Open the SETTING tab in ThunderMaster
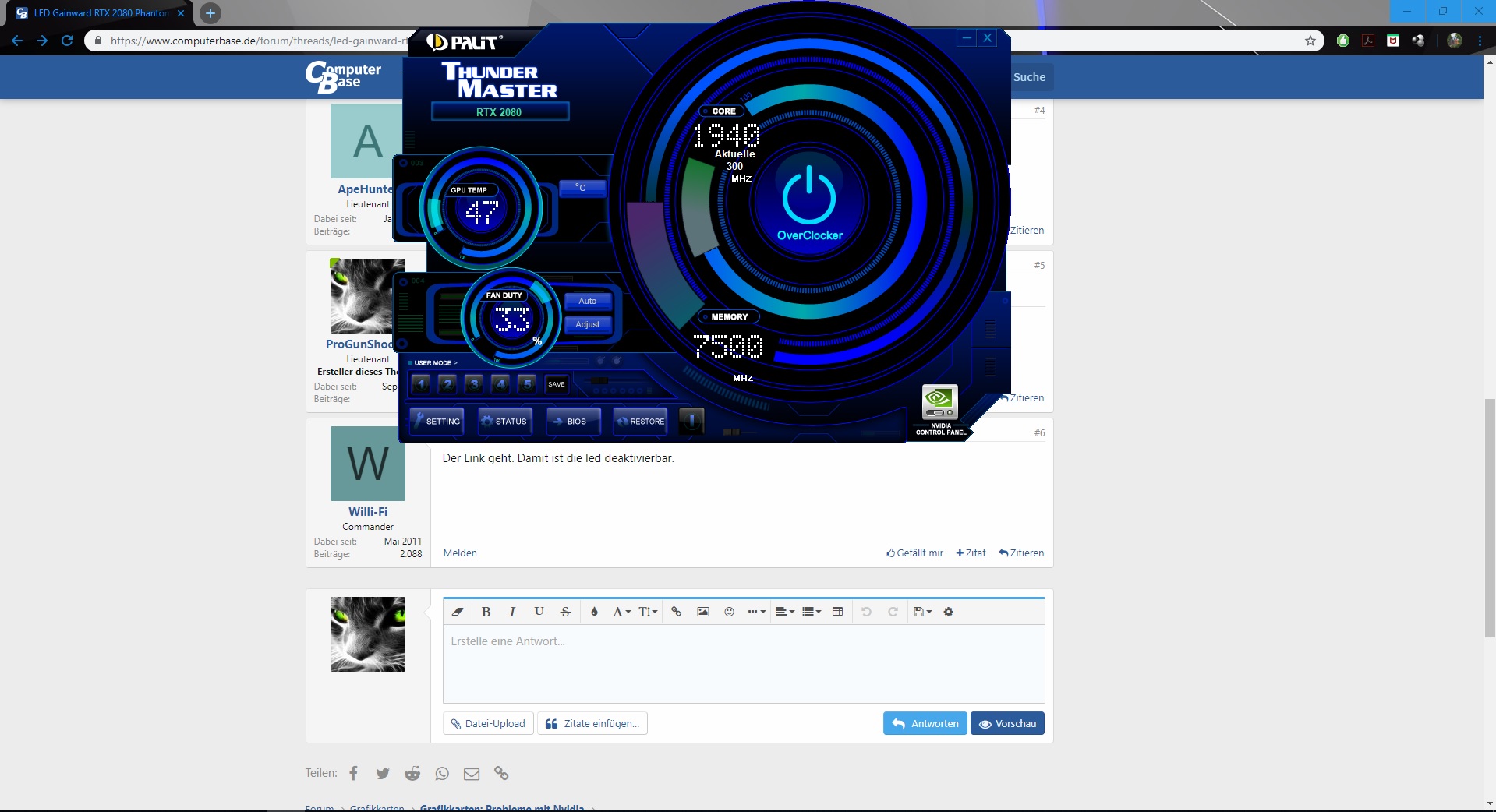Image resolution: width=1496 pixels, height=812 pixels. pos(437,422)
